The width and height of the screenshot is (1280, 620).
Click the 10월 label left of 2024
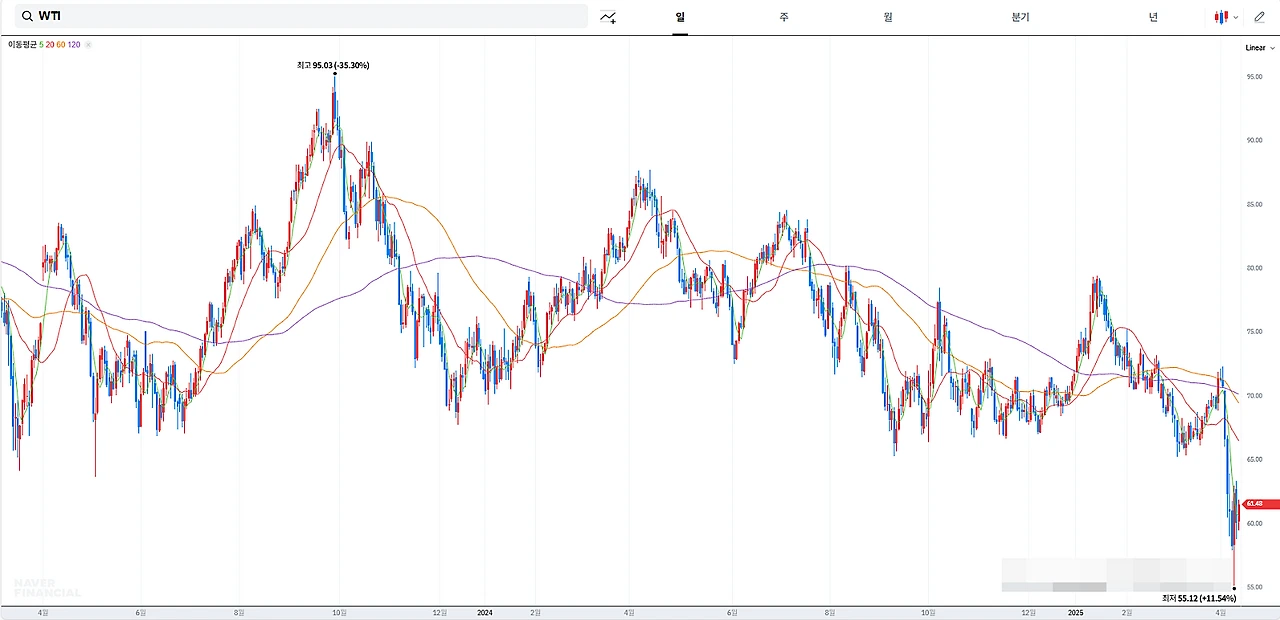[x=340, y=612]
